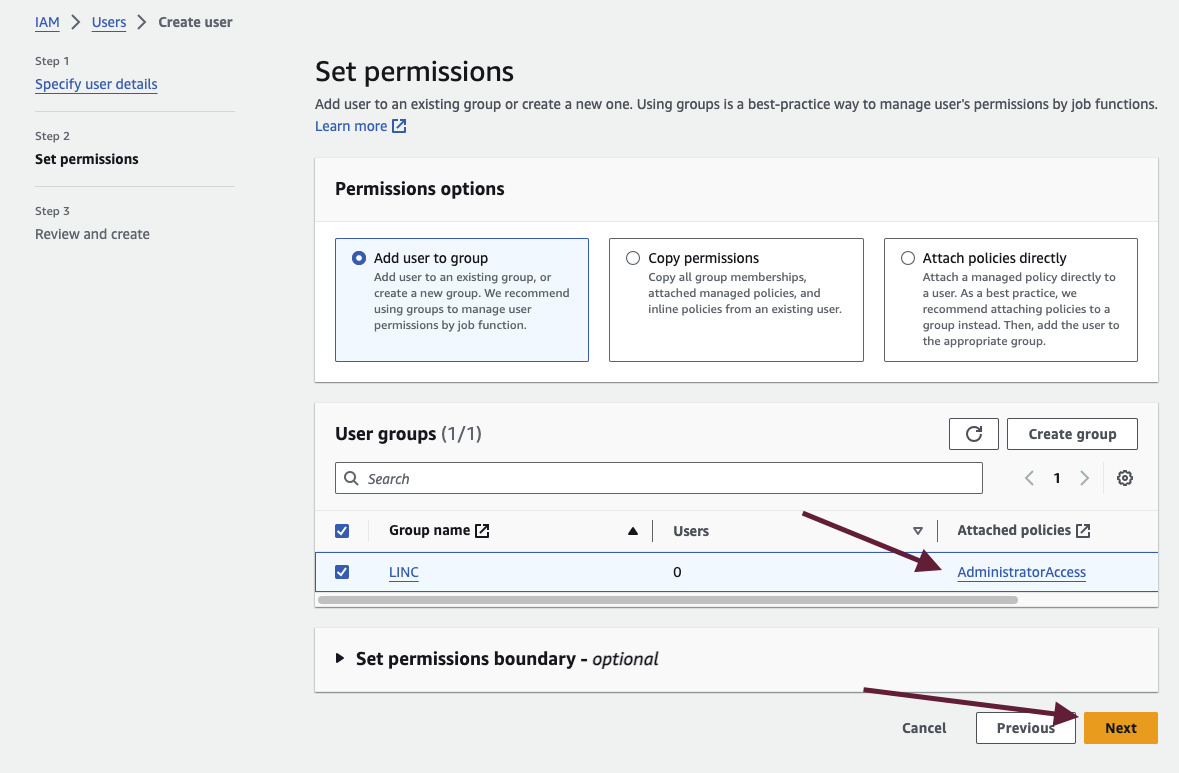Screen dimensions: 1179x773
Task: Select Attach policies directly radio option
Action: tap(907, 258)
